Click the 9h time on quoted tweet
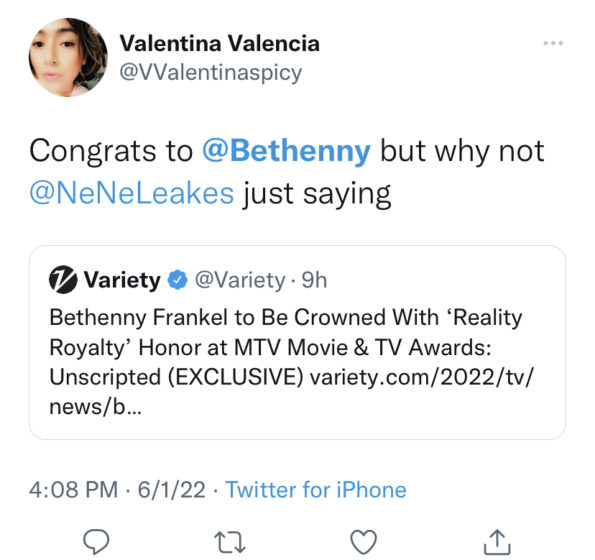This screenshot has width=595, height=560. tap(314, 280)
